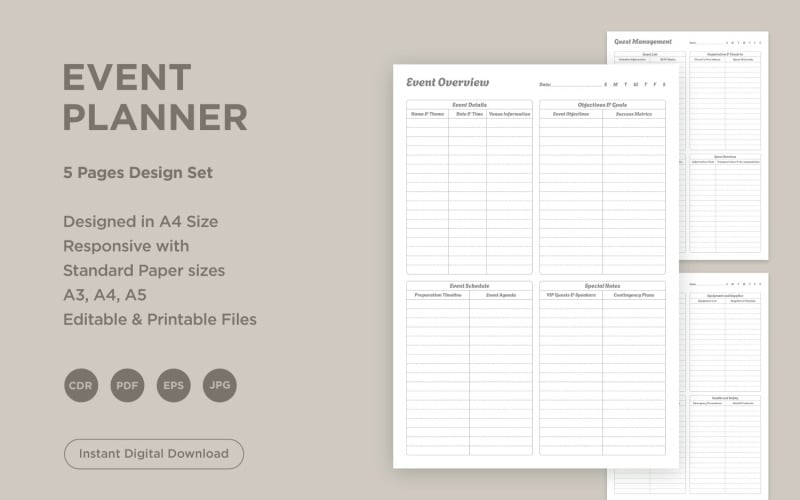Click the Instant Digital Download button
The image size is (800, 500).
coord(154,454)
